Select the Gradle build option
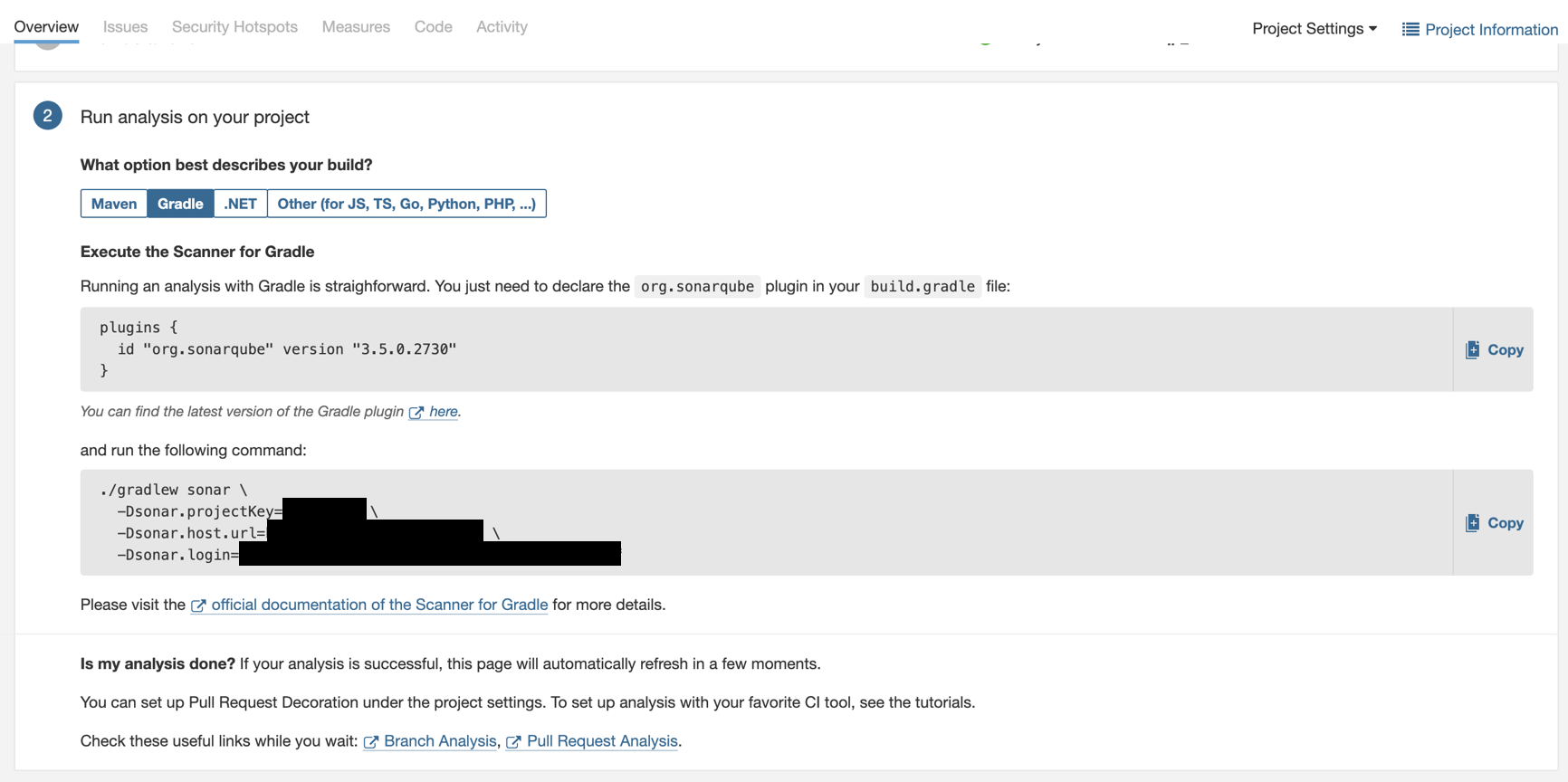This screenshot has height=782, width=1568. point(180,204)
